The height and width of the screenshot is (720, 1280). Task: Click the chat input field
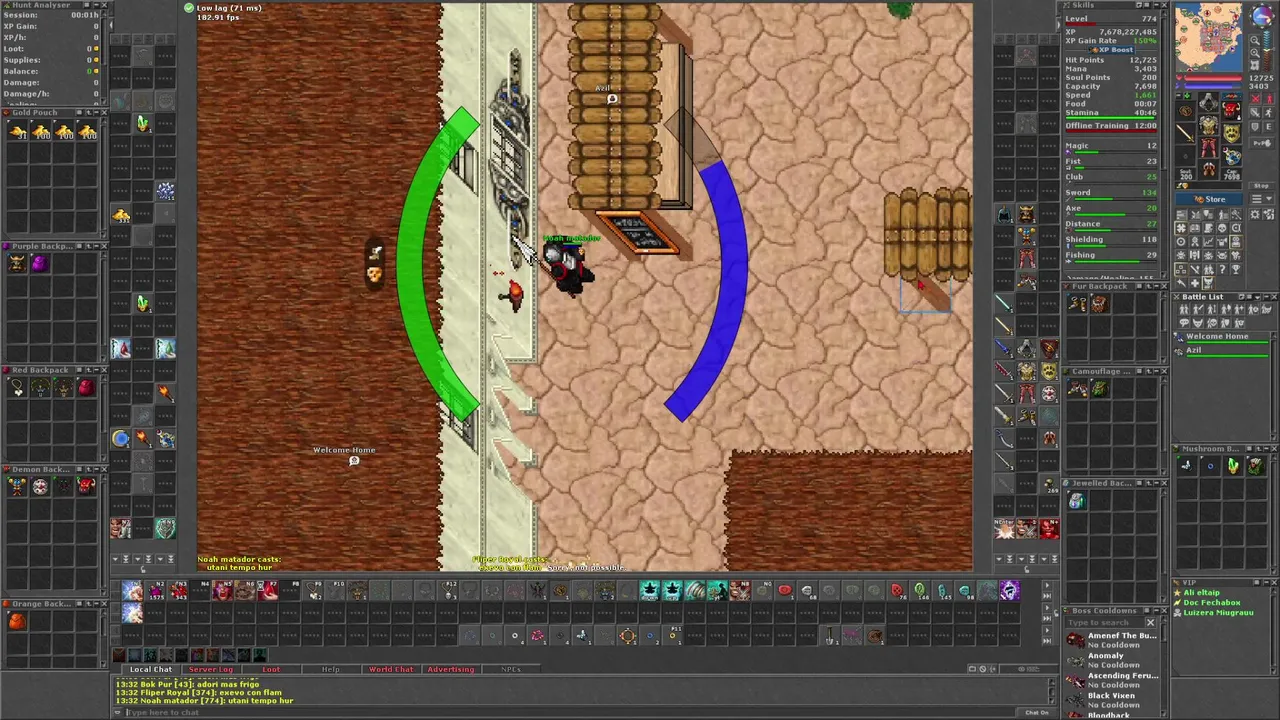pos(570,712)
